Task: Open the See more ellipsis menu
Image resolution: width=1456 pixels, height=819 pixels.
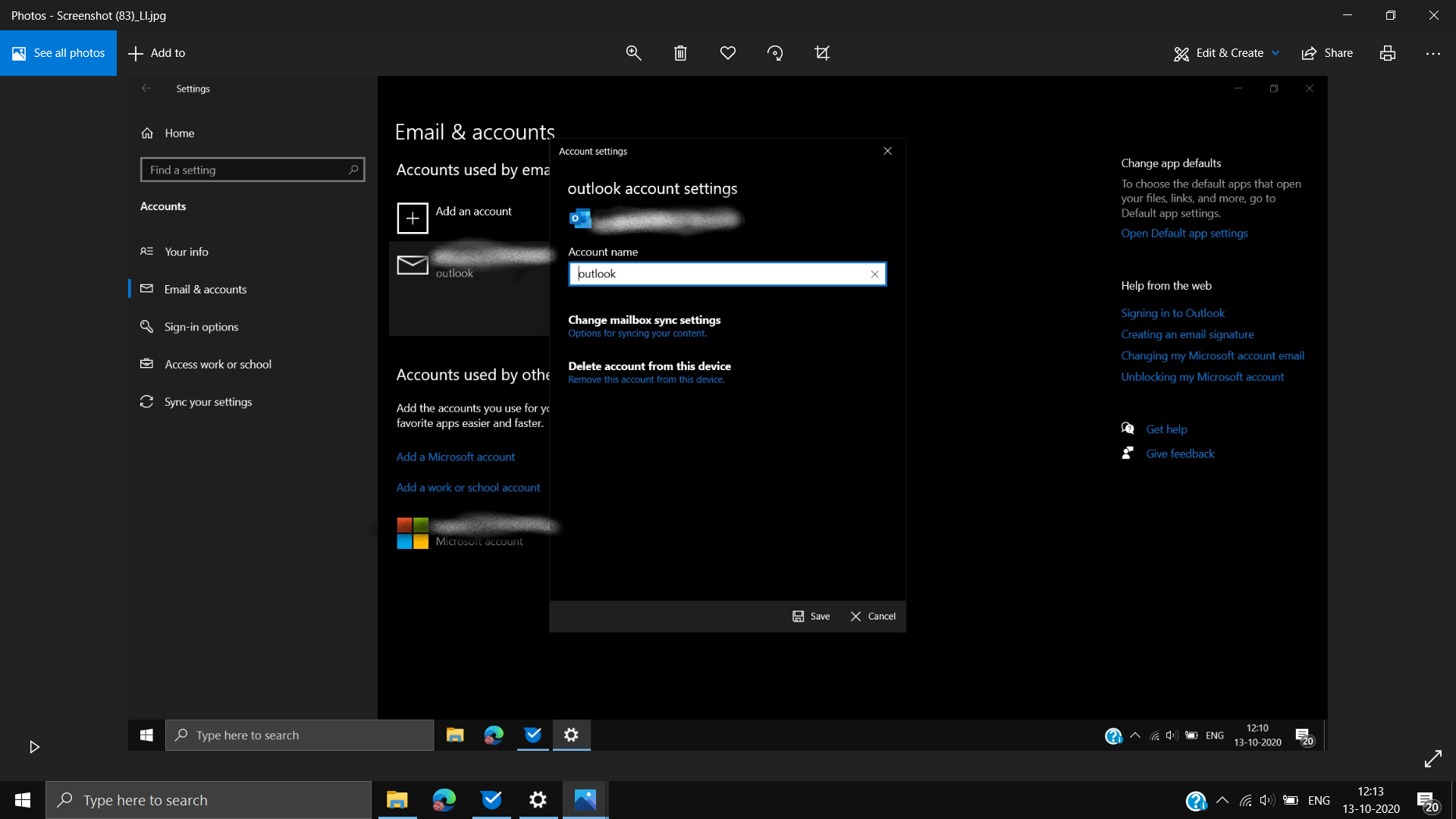Action: point(1432,54)
